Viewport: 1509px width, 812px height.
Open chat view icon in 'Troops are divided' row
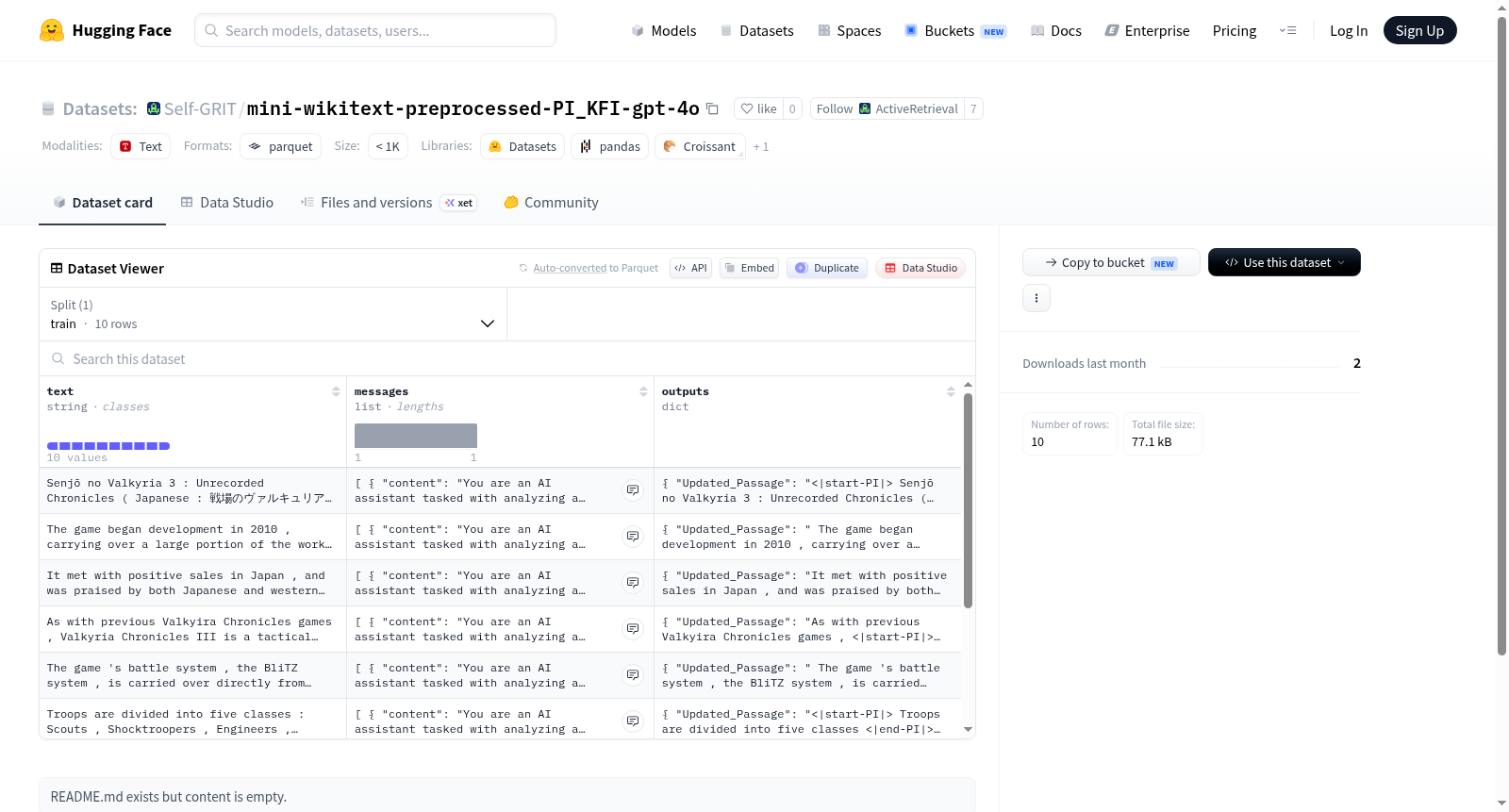(x=633, y=721)
